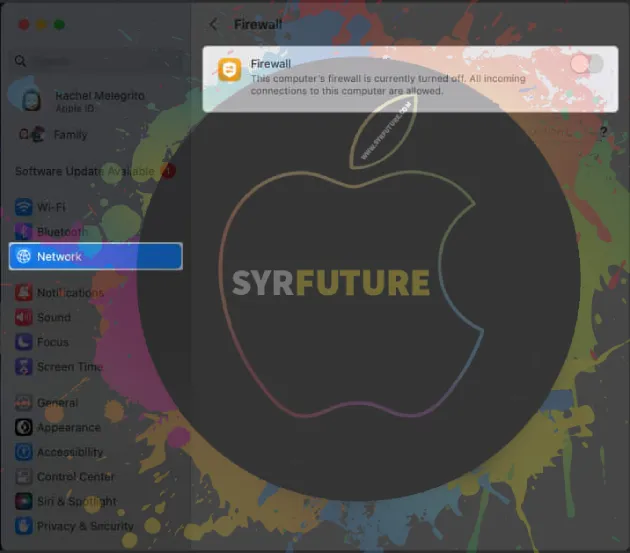The width and height of the screenshot is (630, 553).
Task: Select the Accessibility icon
Action: 24,452
